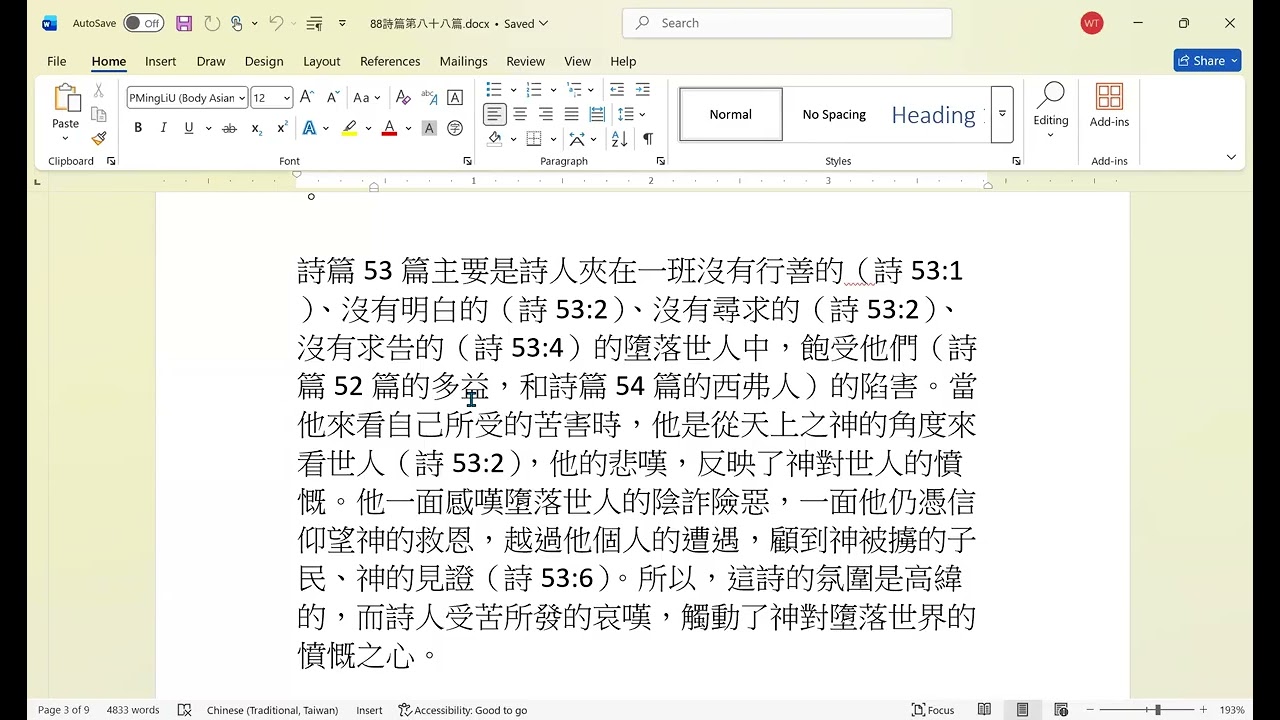Apply superscript formatting

coord(282,128)
